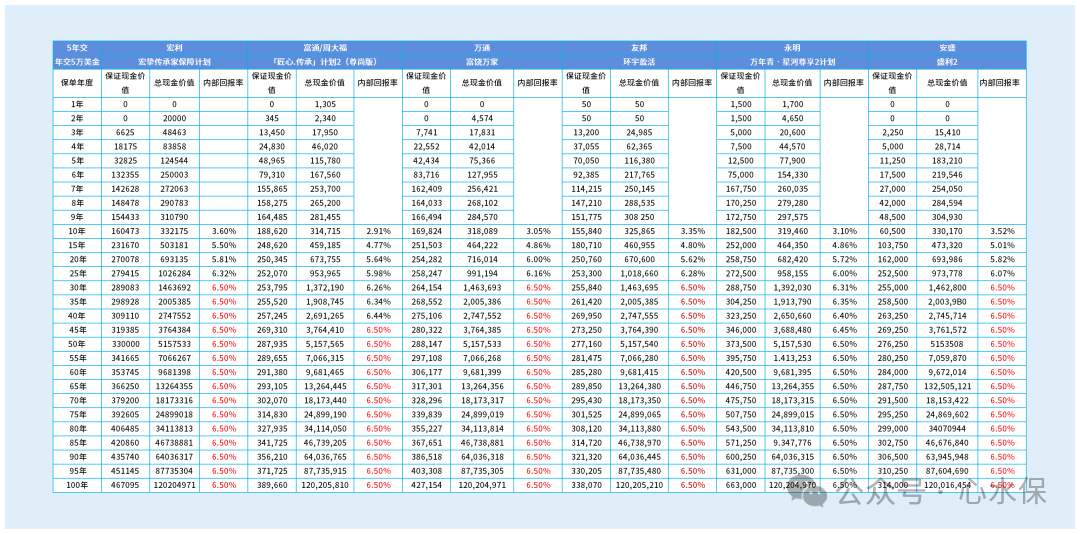The height and width of the screenshot is (534, 1080).
Task: Click the '2.91%' return rate cell
Action: click(x=378, y=230)
